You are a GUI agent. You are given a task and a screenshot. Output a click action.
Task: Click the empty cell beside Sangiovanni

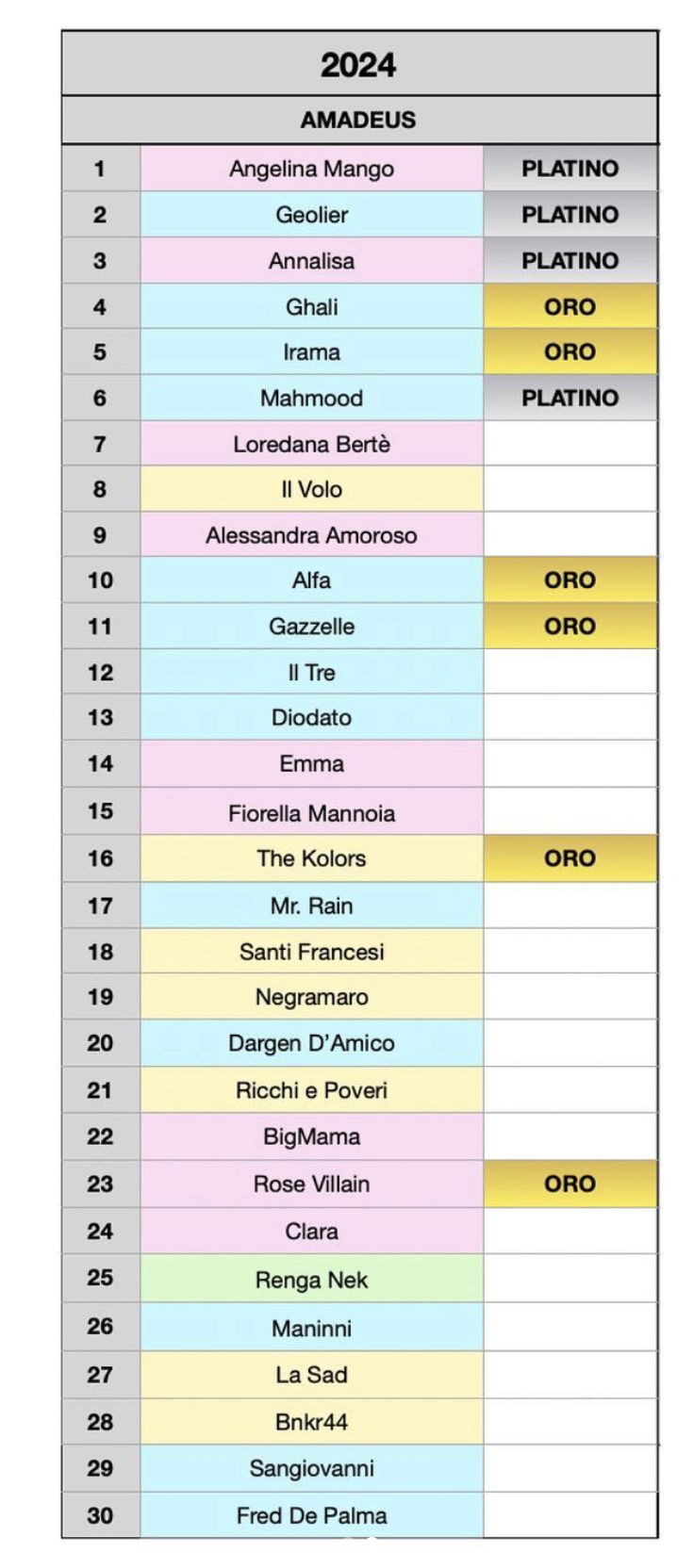click(570, 1468)
